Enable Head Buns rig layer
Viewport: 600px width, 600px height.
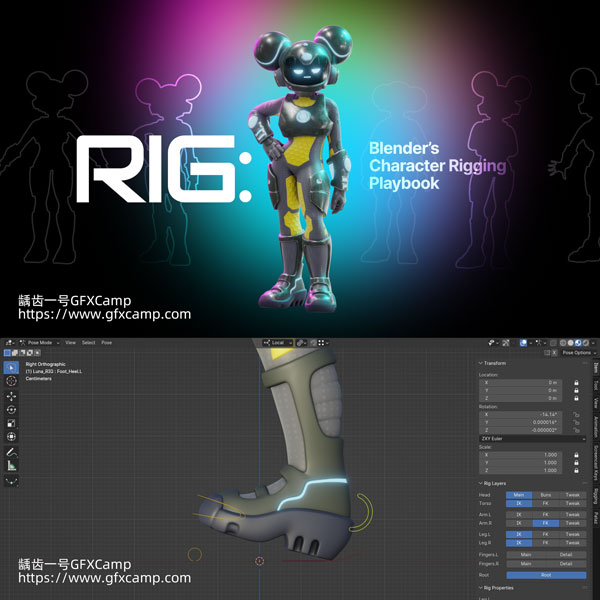546,495
